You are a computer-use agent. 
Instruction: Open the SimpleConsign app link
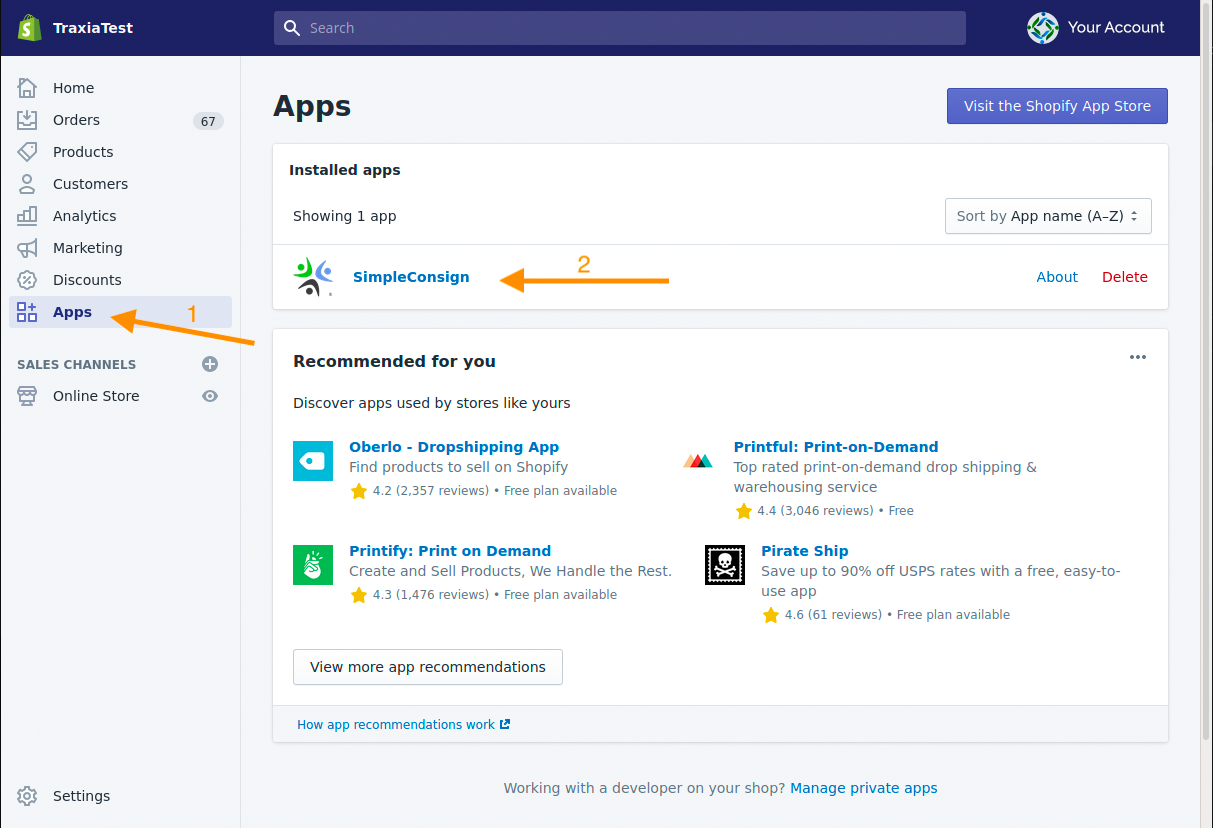411,277
